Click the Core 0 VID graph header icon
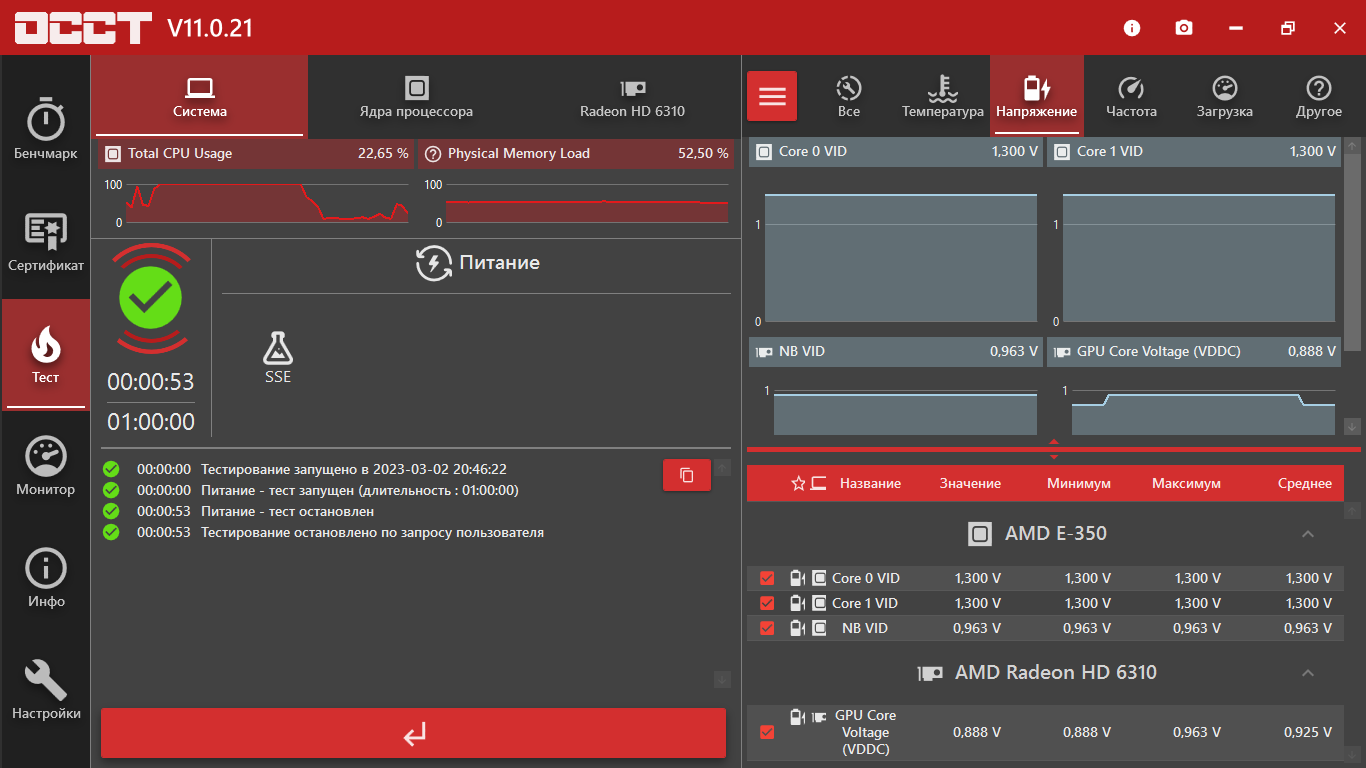The width and height of the screenshot is (1366, 768). [x=764, y=152]
